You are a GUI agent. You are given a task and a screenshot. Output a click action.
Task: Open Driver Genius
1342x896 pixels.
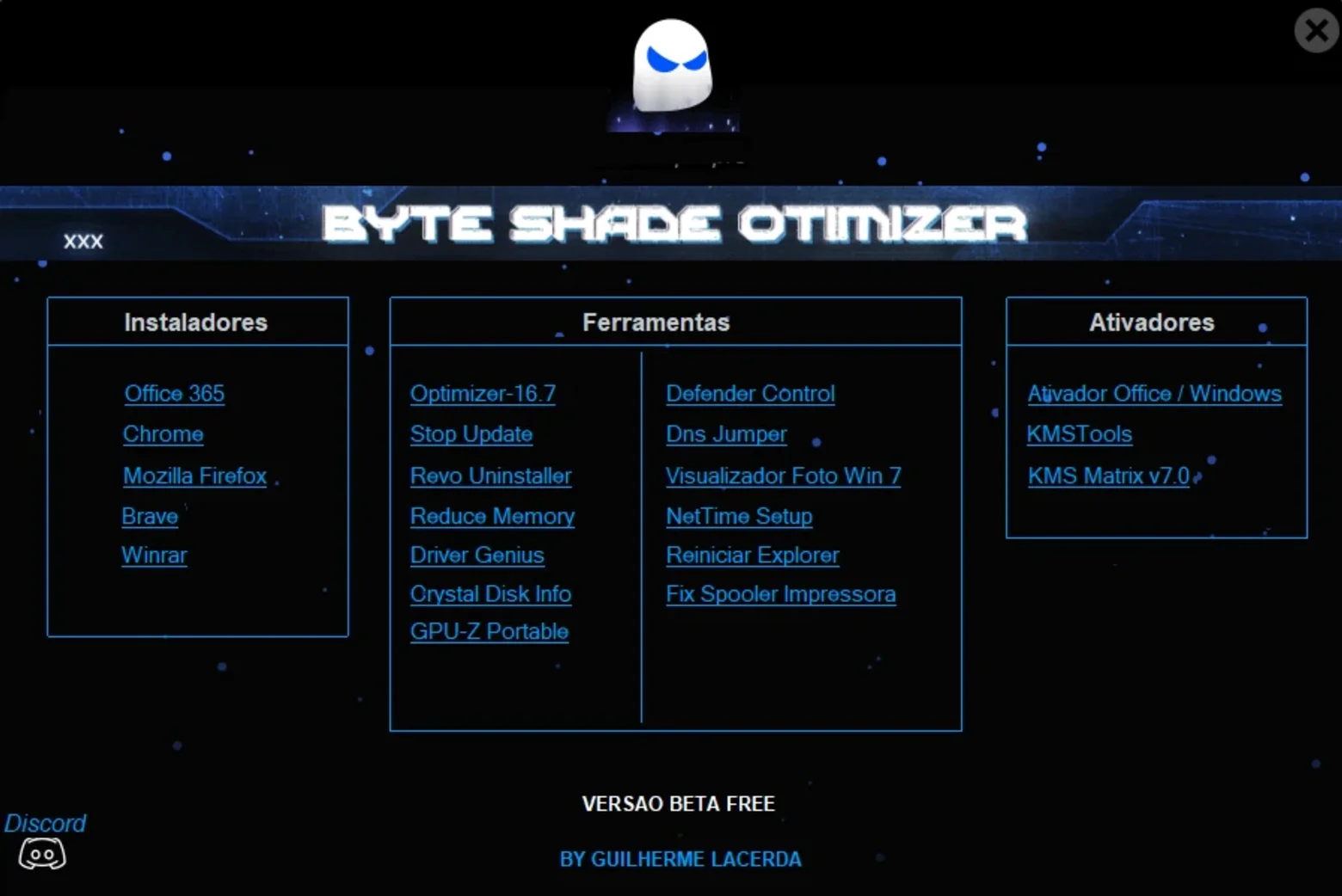click(x=477, y=555)
